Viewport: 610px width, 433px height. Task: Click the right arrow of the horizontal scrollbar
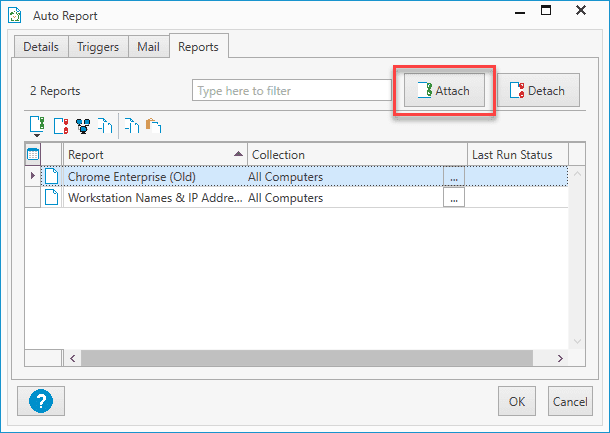coord(560,358)
